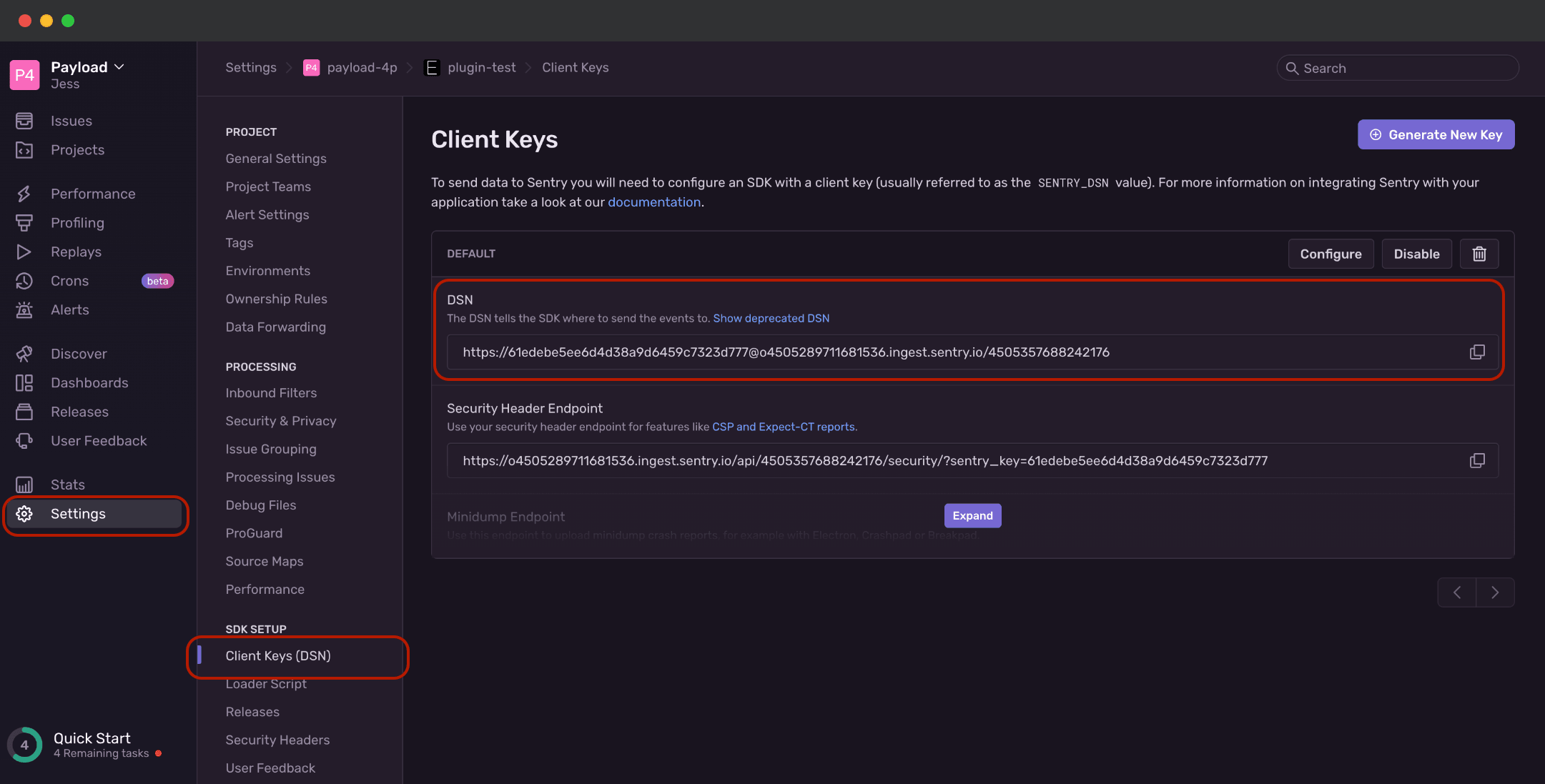
Task: Open Performance under Processing settings
Action: coord(265,590)
